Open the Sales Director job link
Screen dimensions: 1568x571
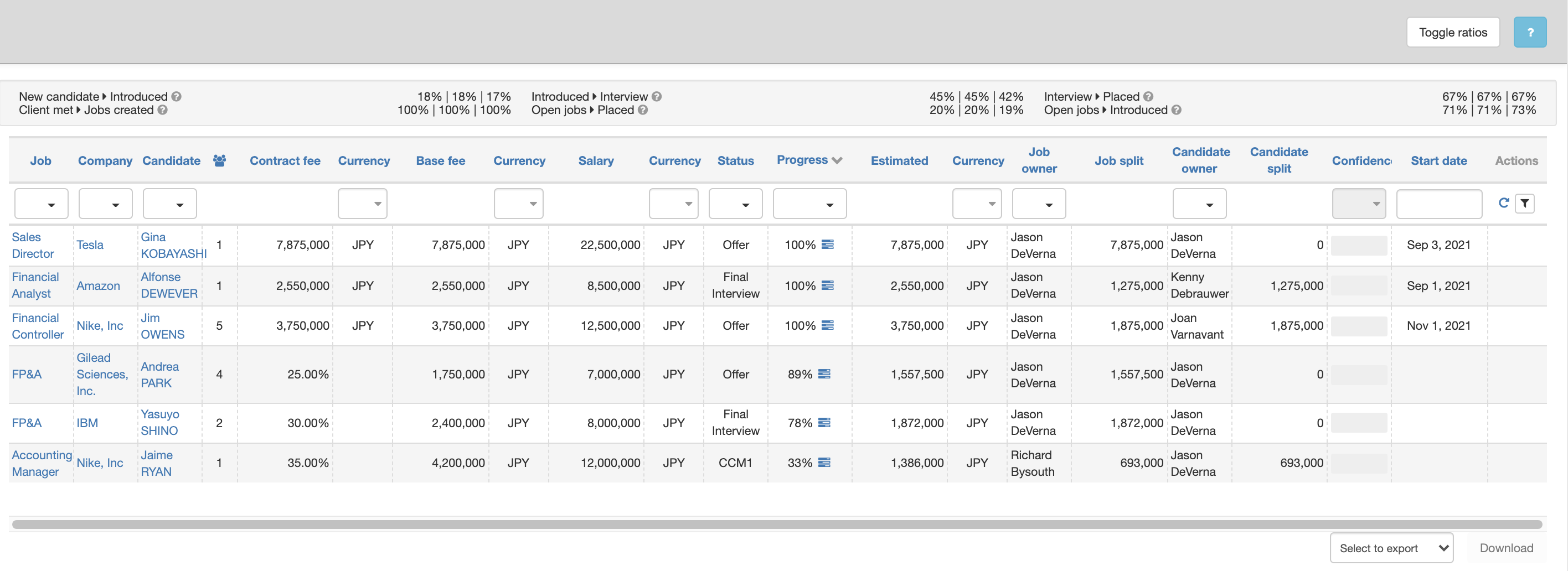(x=33, y=245)
